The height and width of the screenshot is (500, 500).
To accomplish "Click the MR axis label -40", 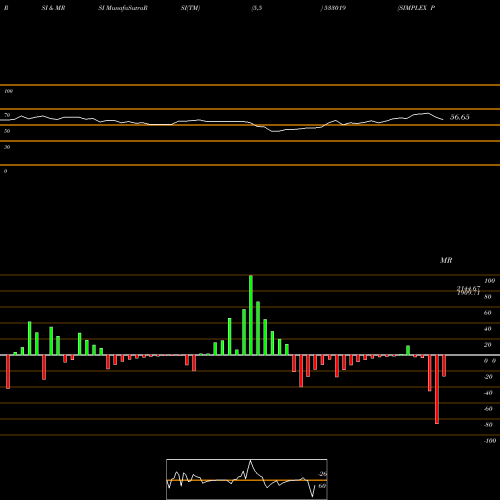I will (x=488, y=393).
